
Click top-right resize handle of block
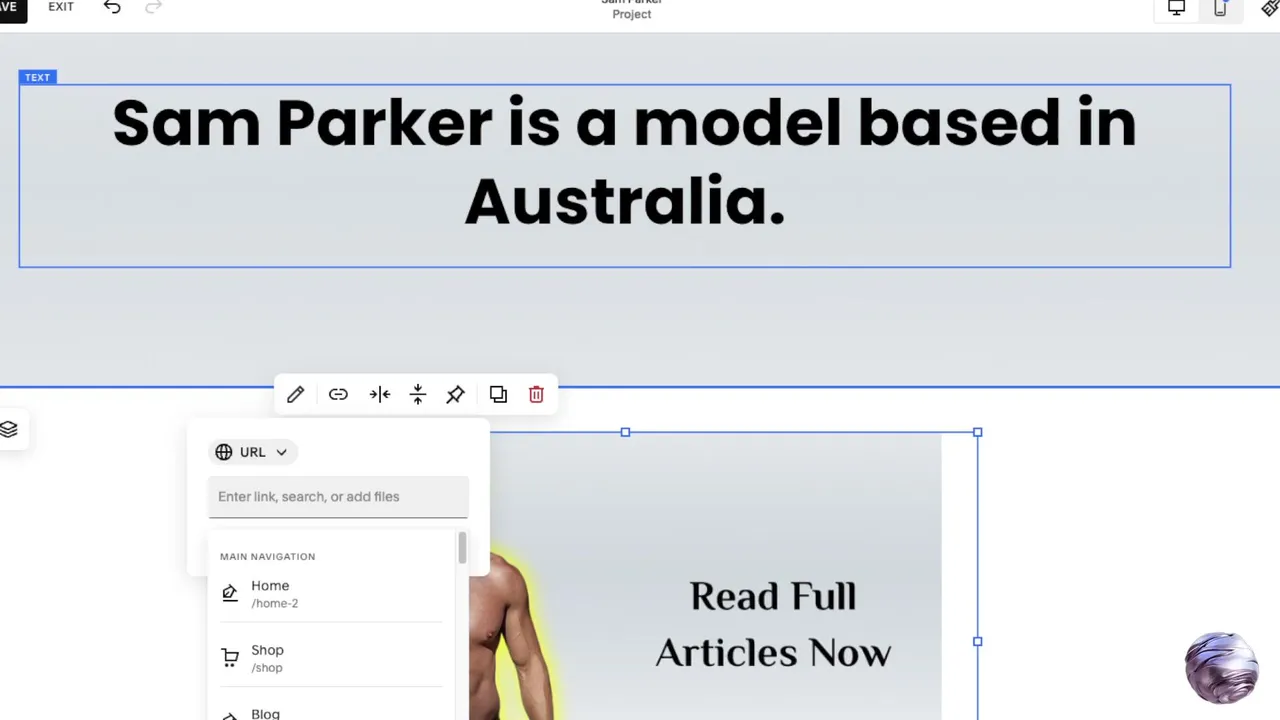[977, 432]
